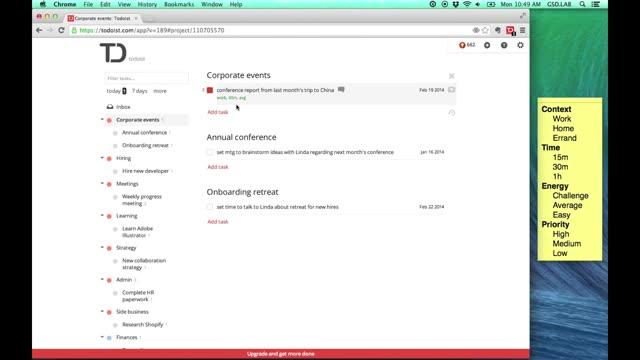Add task under Onboarding retreat

pos(218,221)
